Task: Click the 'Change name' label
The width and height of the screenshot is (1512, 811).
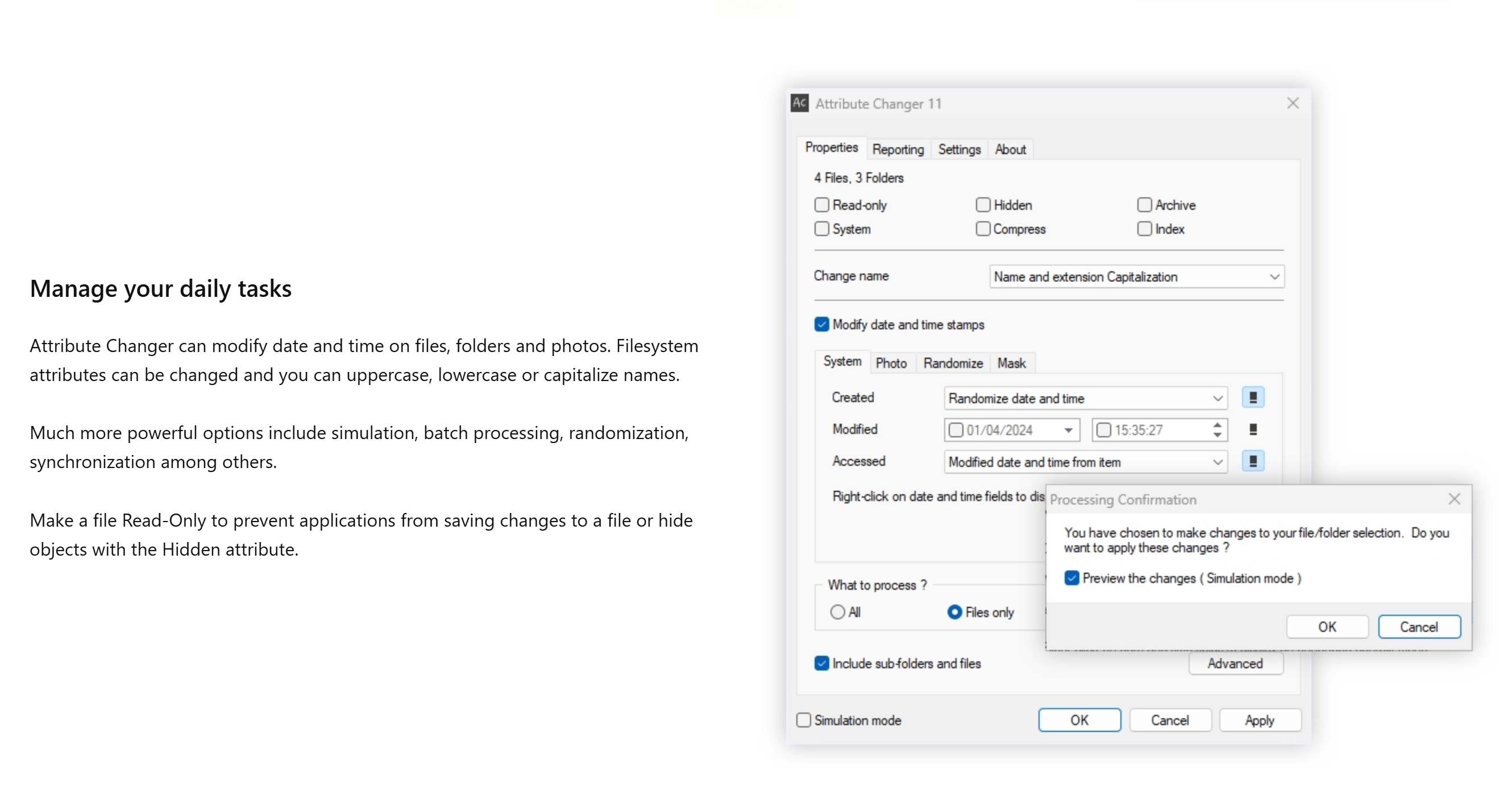Action: click(x=850, y=276)
